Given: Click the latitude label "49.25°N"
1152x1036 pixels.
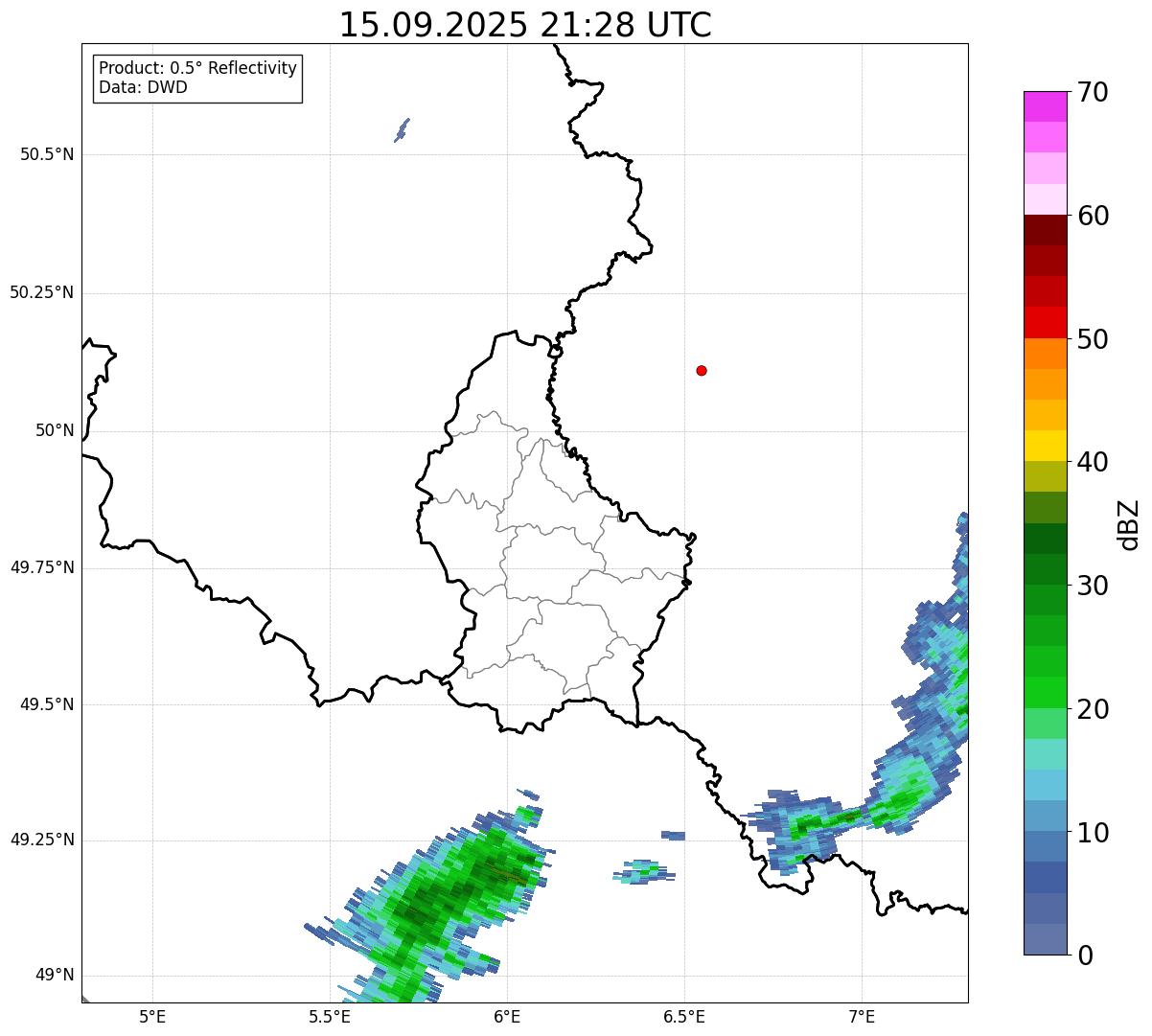Looking at the screenshot, I should pos(41,840).
